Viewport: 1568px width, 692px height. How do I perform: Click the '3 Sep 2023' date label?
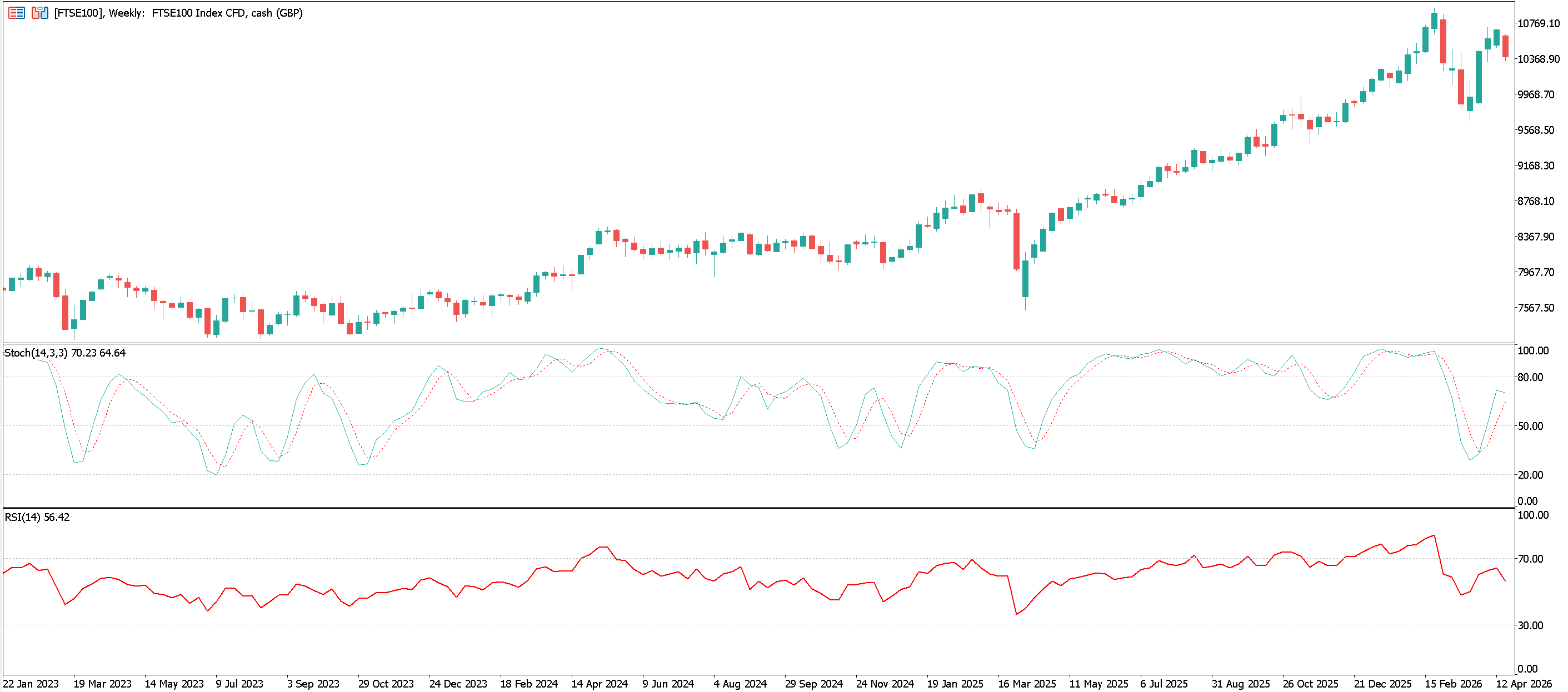coord(313,684)
